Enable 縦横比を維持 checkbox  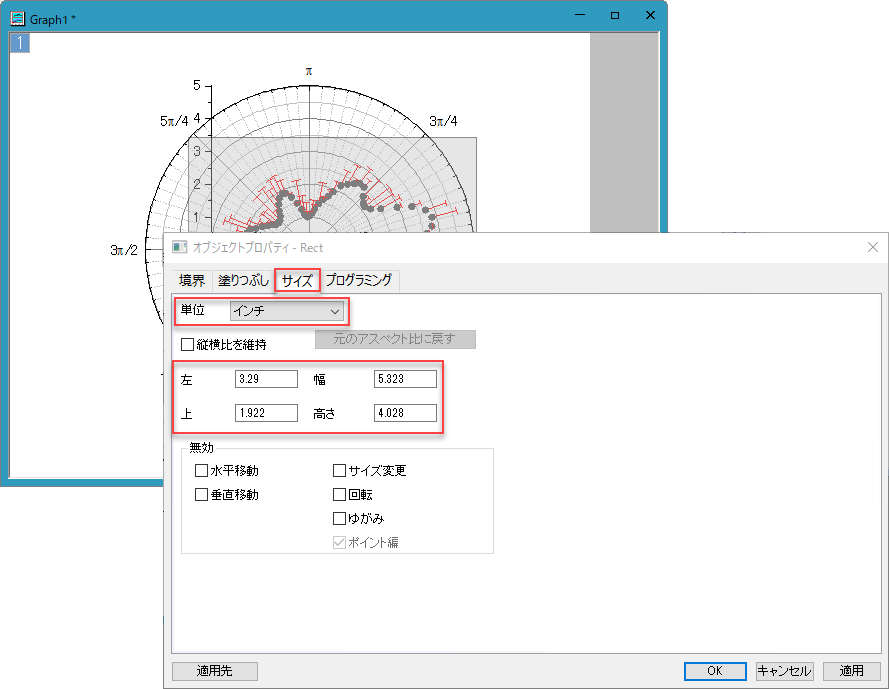coord(187,344)
